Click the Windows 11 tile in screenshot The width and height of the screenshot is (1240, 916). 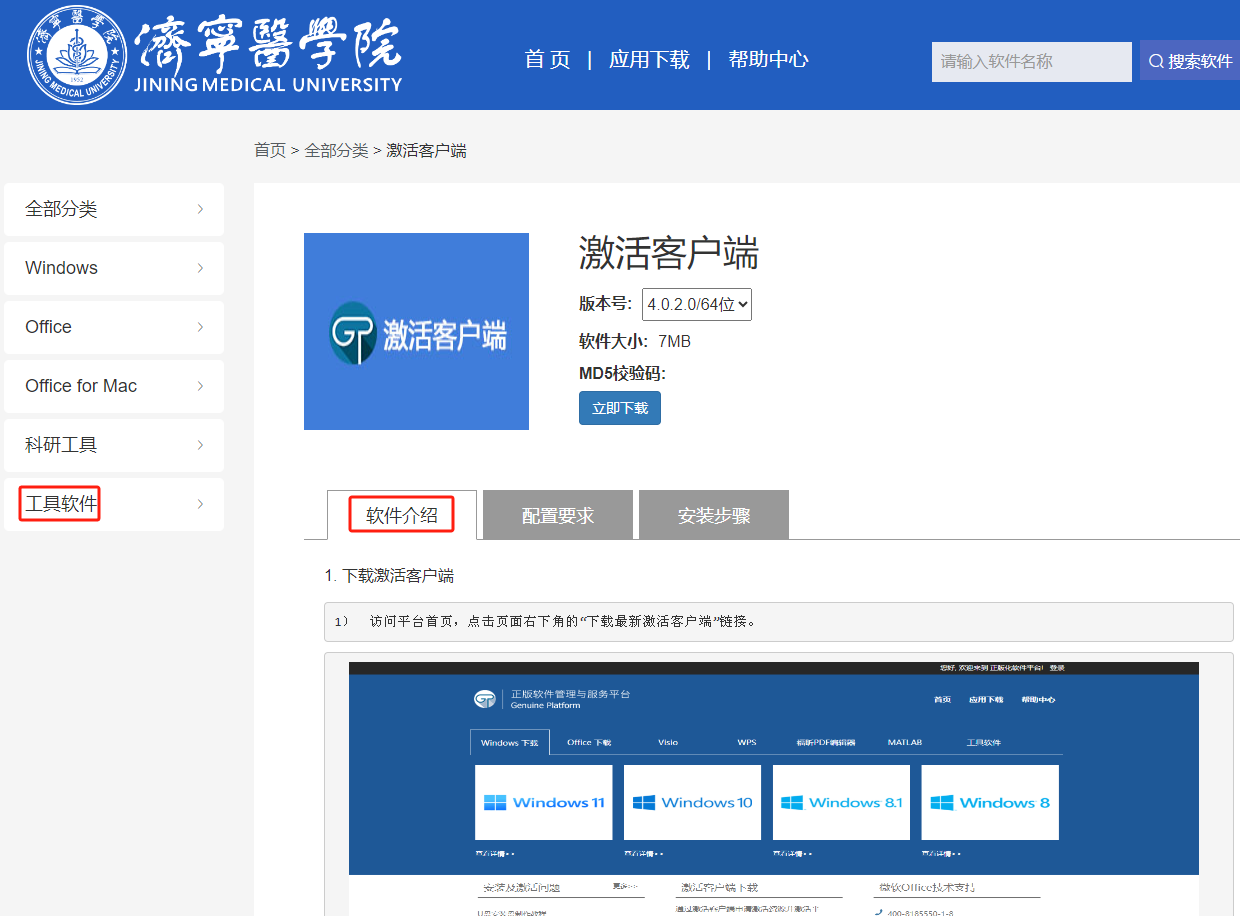[543, 802]
